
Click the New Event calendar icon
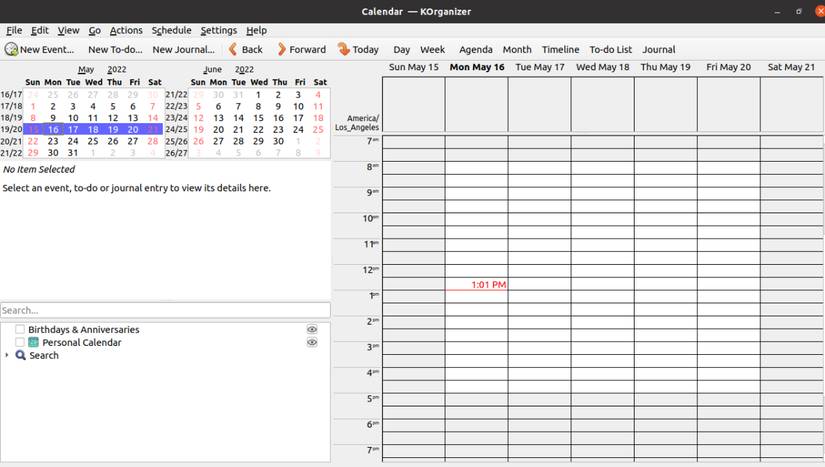[11, 49]
